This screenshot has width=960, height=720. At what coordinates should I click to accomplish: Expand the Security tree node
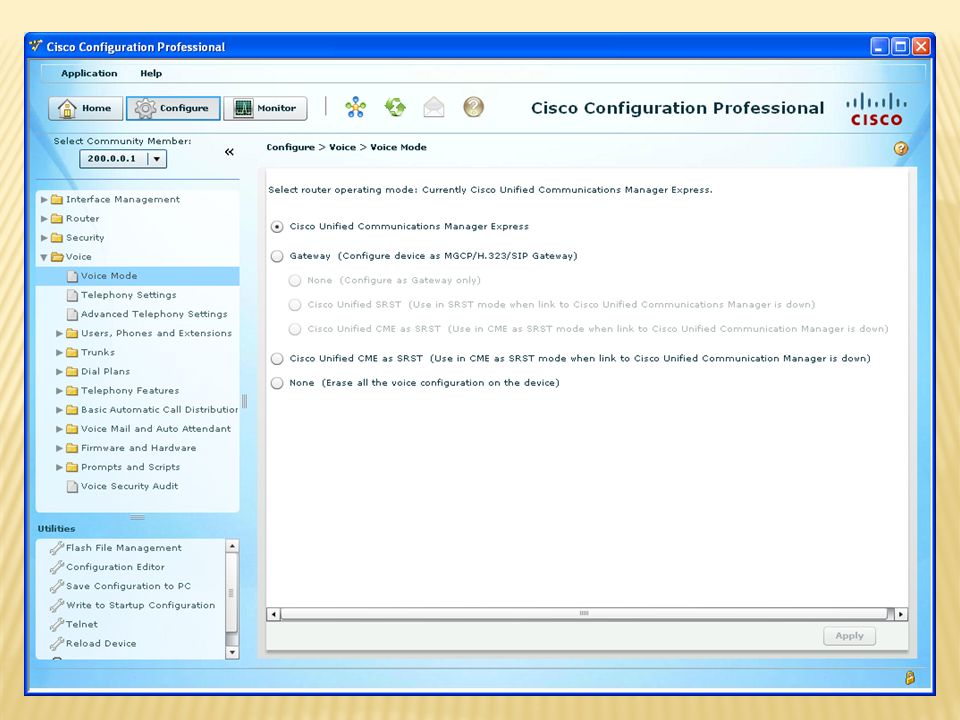[x=44, y=237]
